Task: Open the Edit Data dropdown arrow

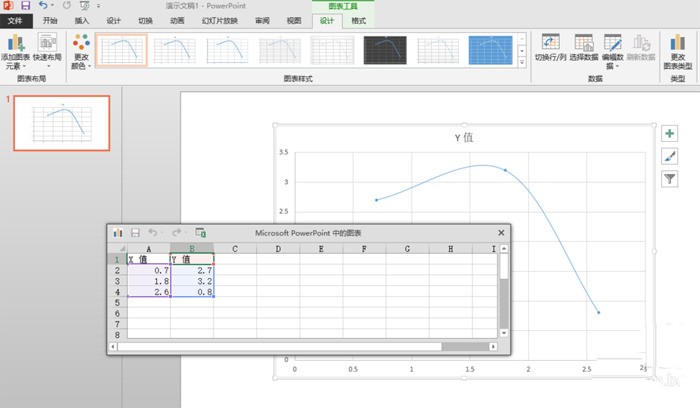Action: pos(617,67)
